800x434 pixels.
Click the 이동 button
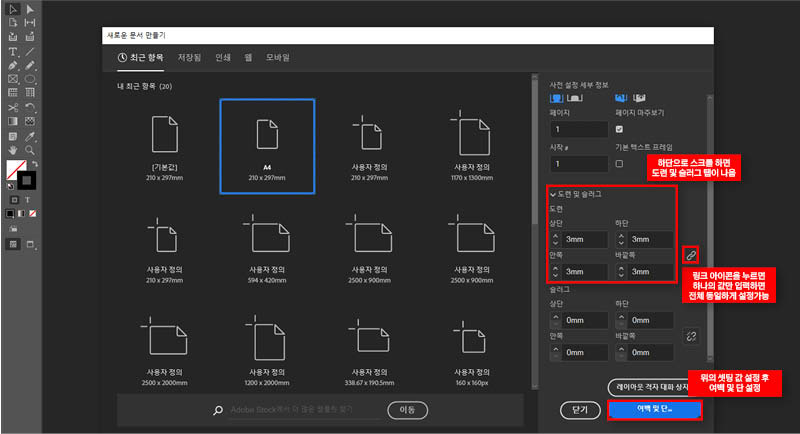(x=407, y=410)
